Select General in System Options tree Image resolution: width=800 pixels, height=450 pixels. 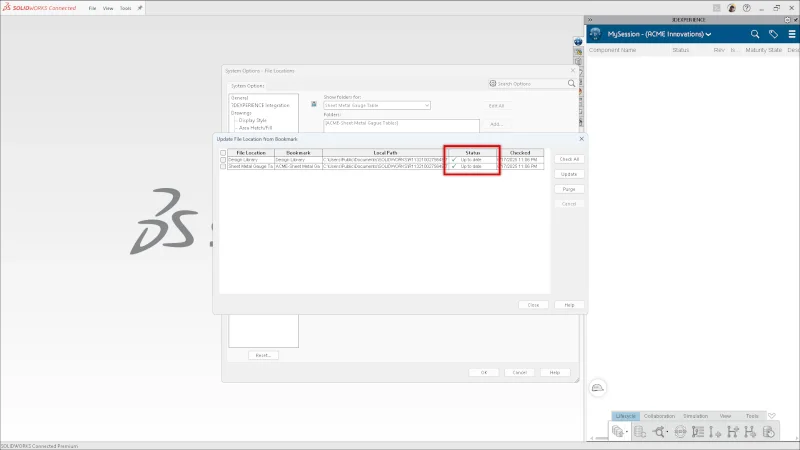coord(239,97)
